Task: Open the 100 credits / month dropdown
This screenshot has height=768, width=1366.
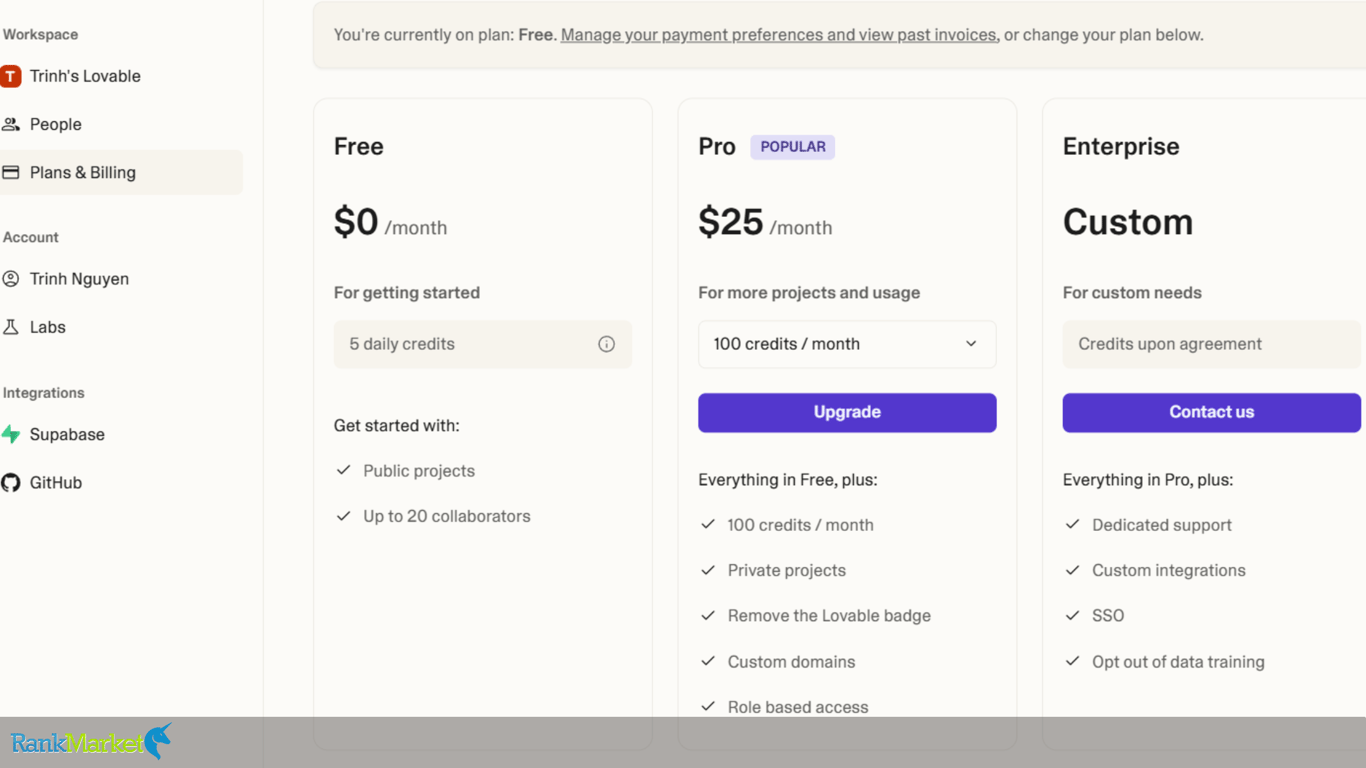Action: click(x=846, y=343)
